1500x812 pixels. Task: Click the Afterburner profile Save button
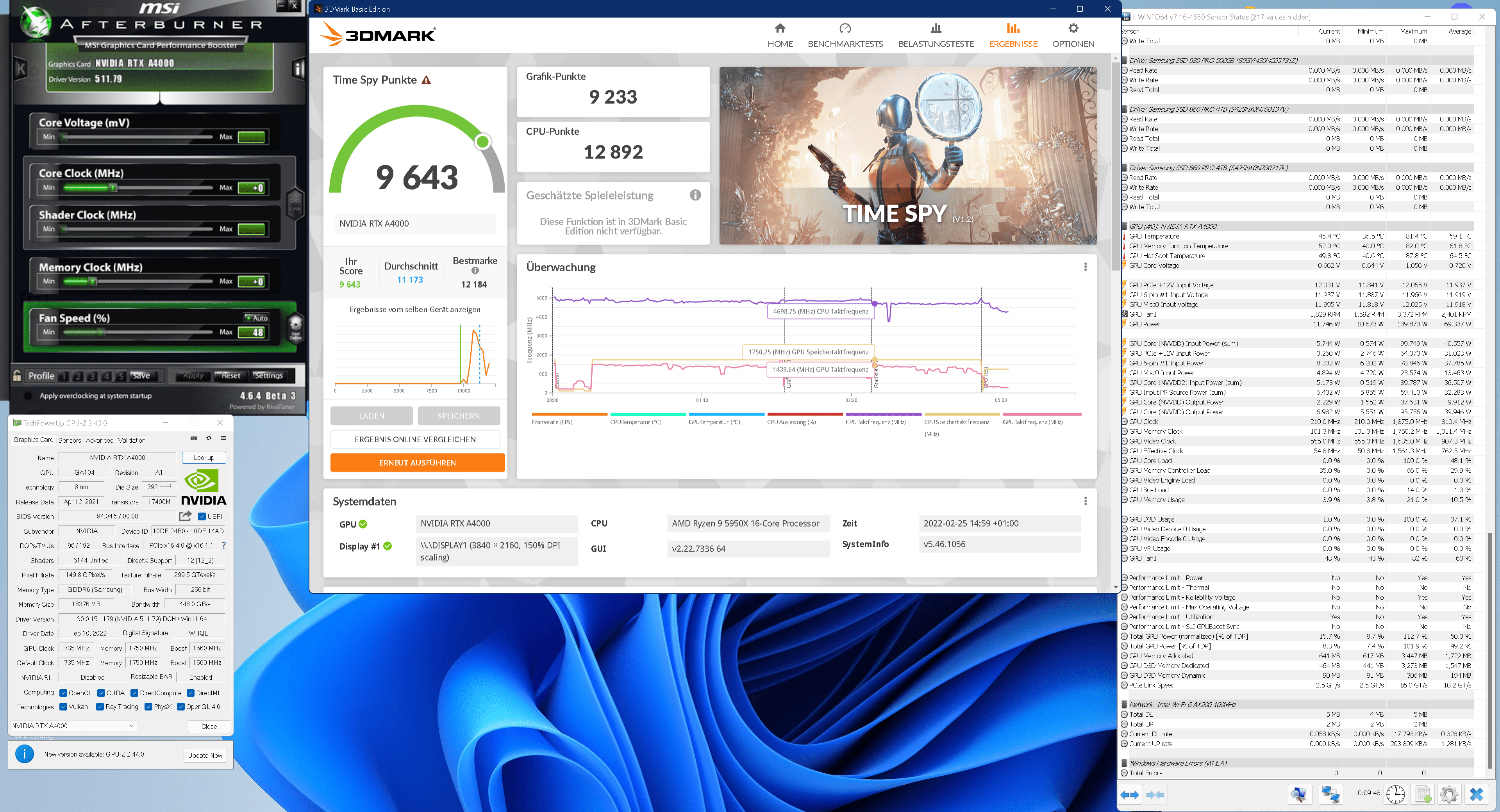[x=141, y=376]
